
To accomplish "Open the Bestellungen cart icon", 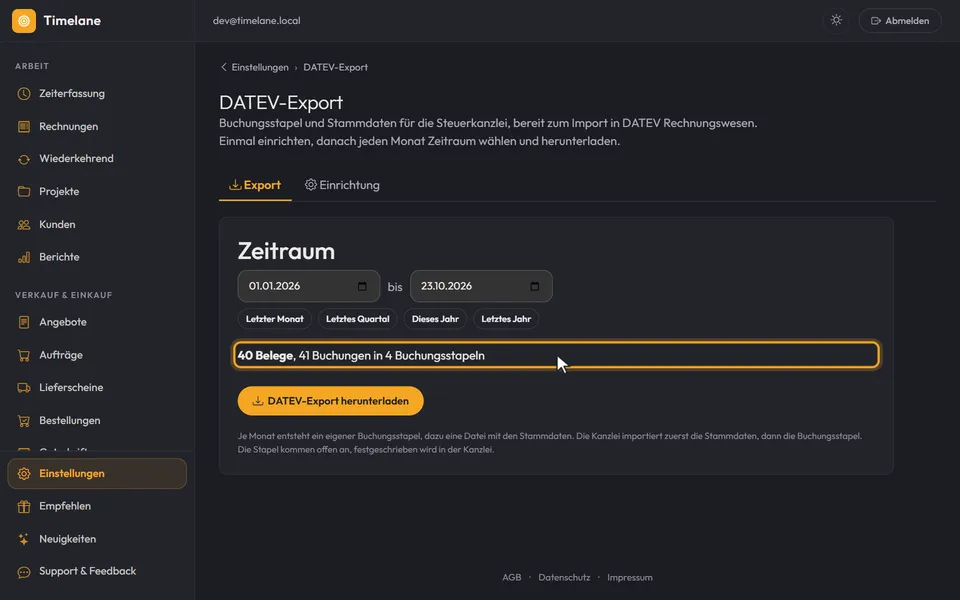I will pyautogui.click(x=24, y=421).
